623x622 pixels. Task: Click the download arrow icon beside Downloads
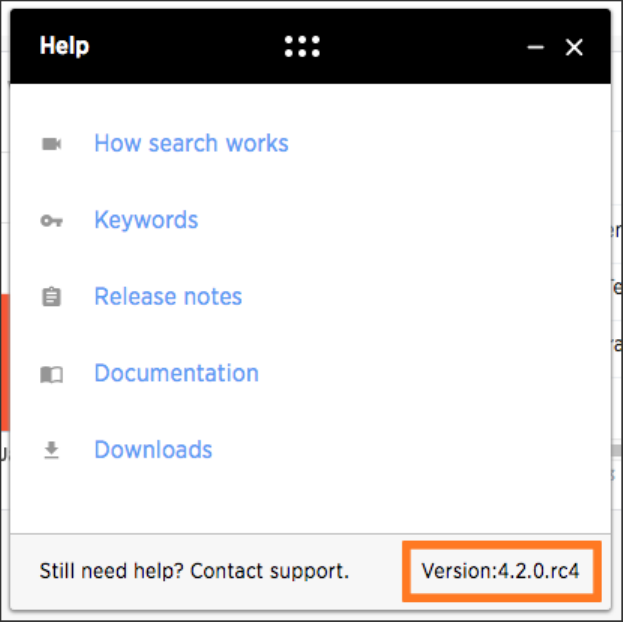click(52, 450)
